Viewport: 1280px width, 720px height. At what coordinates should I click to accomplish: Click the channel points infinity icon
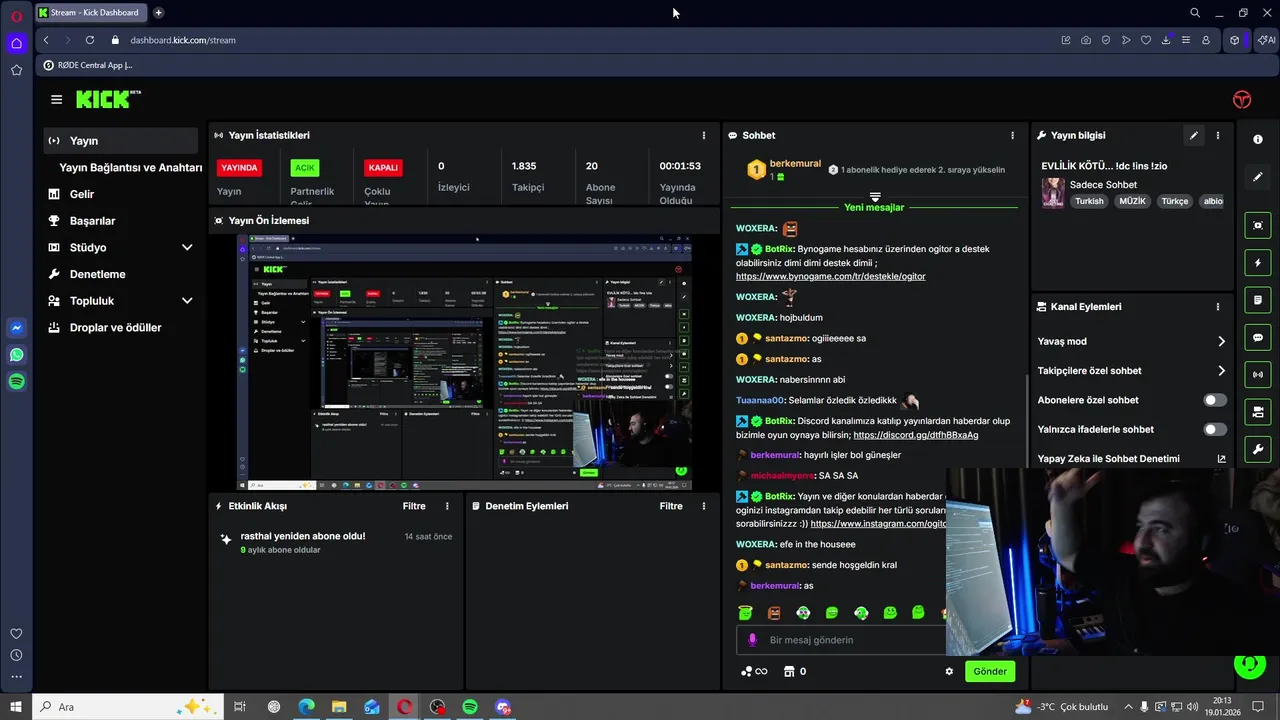754,671
